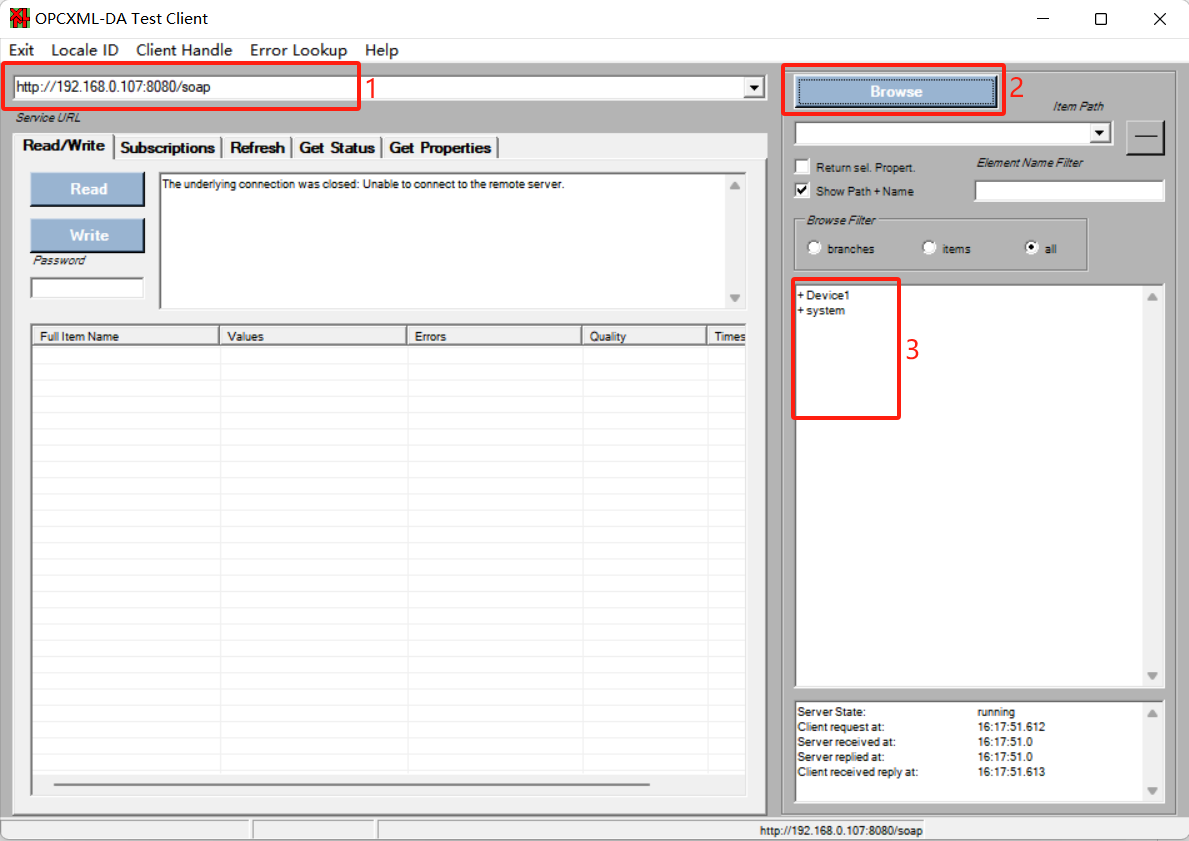Select the all browse filter radio
Image resolution: width=1189 pixels, height=841 pixels.
point(1031,248)
